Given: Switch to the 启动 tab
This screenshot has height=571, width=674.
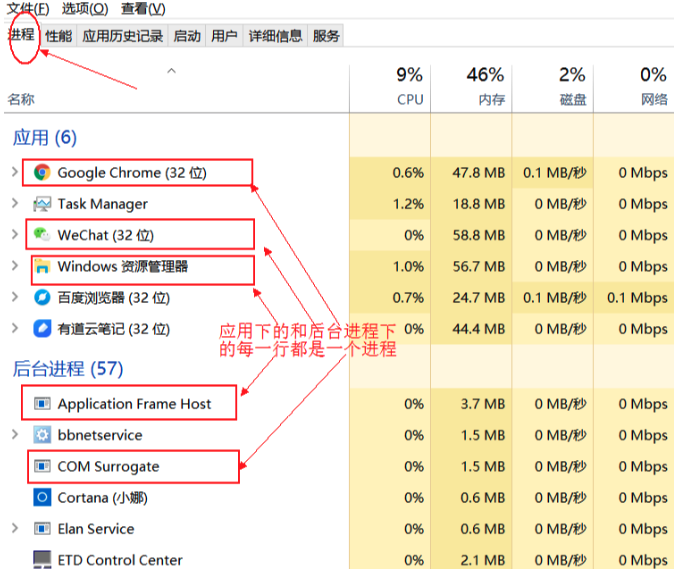Looking at the screenshot, I should 187,36.
